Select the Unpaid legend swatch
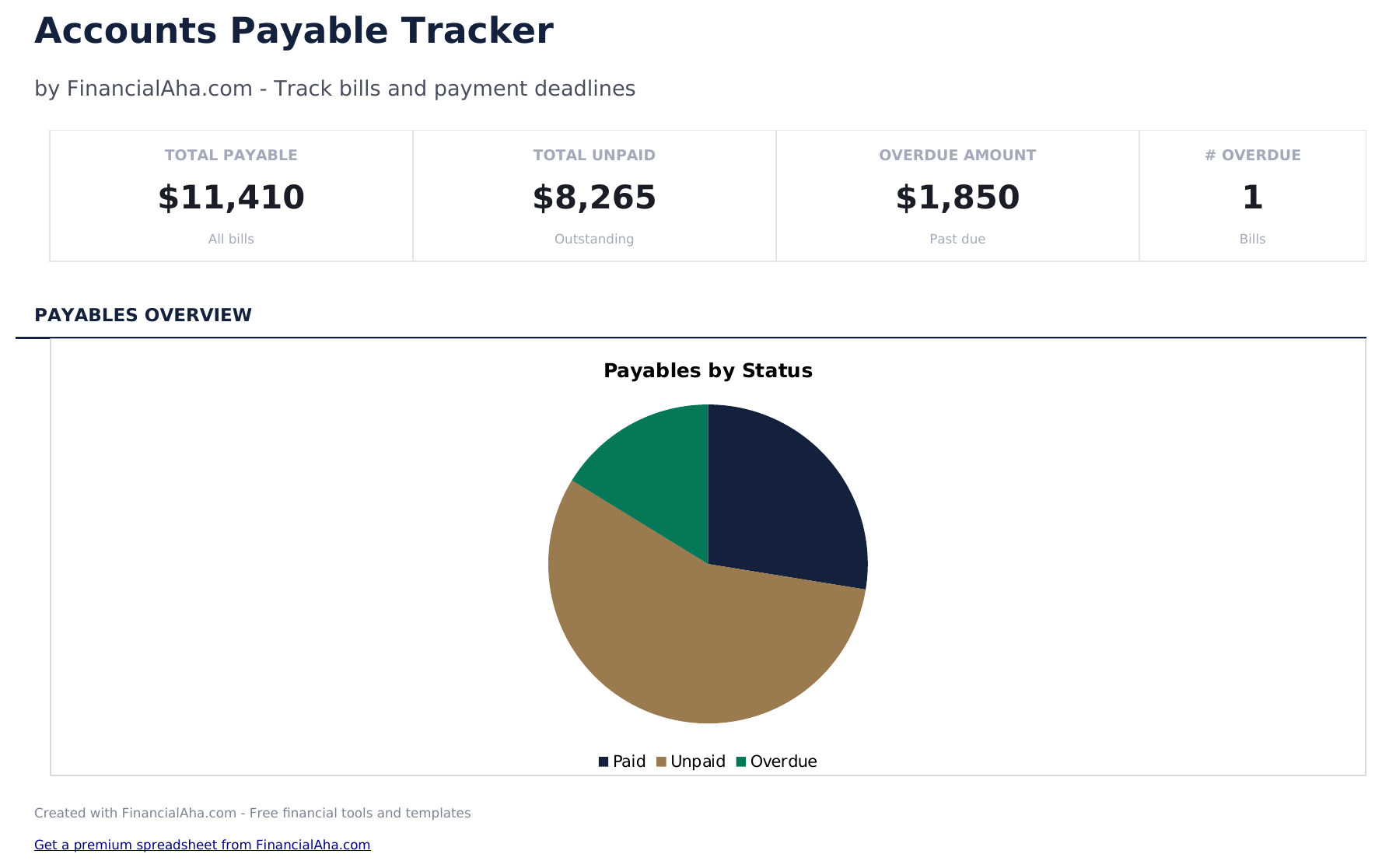The image size is (1382, 868). pyautogui.click(x=661, y=761)
